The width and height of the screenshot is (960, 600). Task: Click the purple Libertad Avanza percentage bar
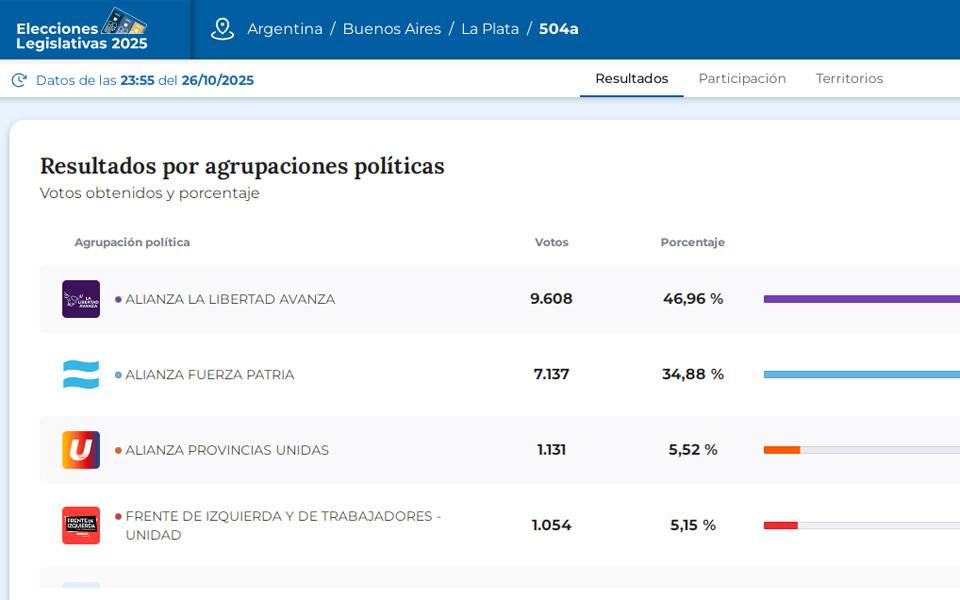[x=860, y=299]
